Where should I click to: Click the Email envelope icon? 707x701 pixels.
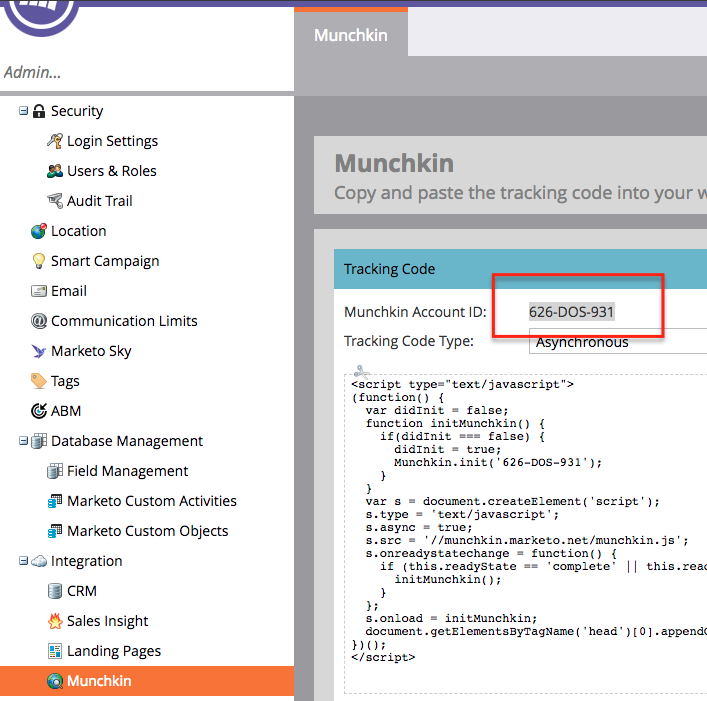39,291
